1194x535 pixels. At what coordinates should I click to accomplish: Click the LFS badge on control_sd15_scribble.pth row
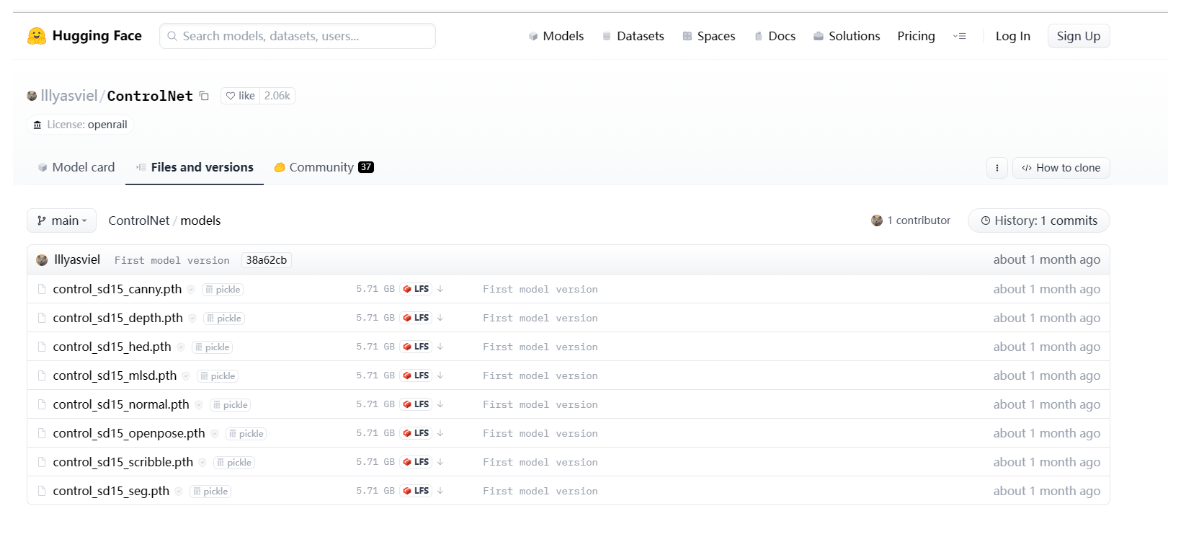tap(415, 462)
